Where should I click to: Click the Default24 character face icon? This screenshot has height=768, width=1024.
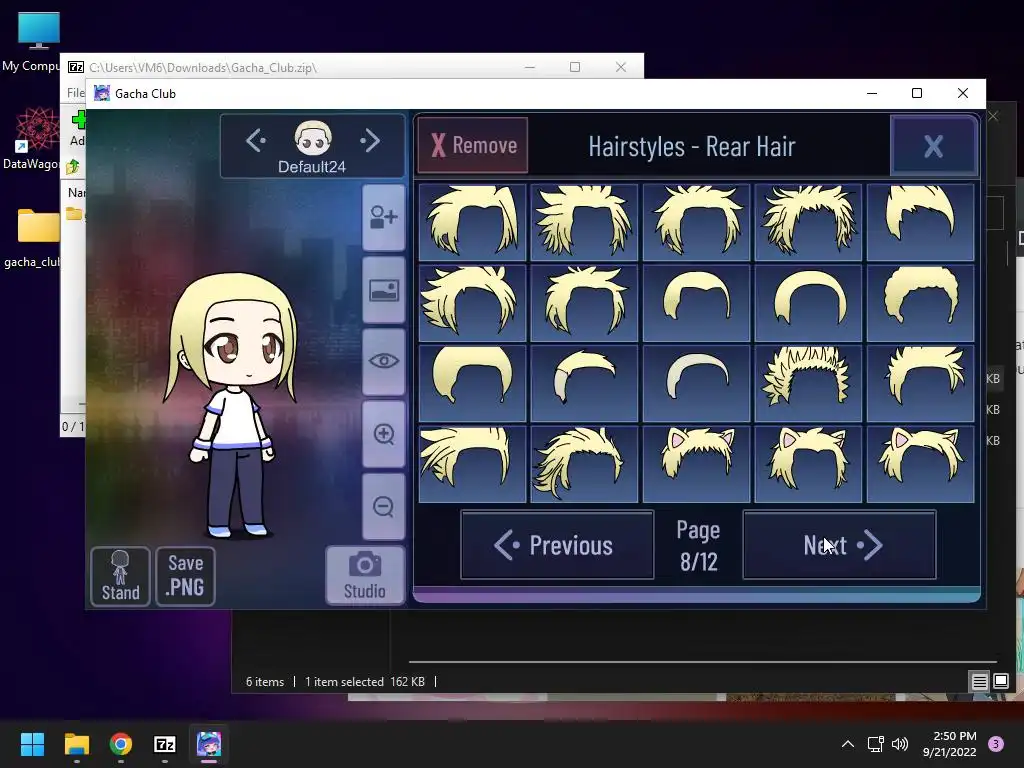313,138
